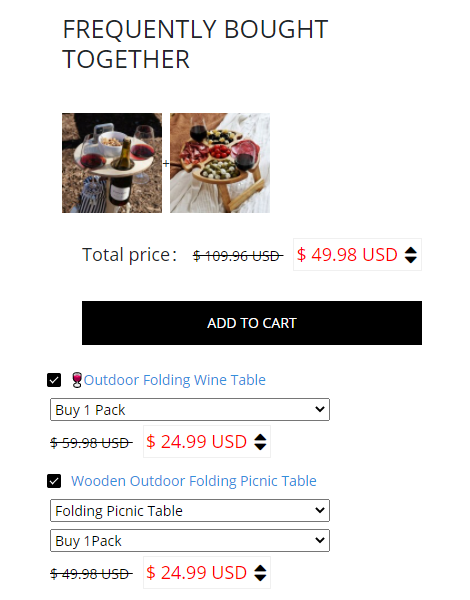
Task: Open the Outdoor Folding Wine Table link
Action: coord(175,380)
